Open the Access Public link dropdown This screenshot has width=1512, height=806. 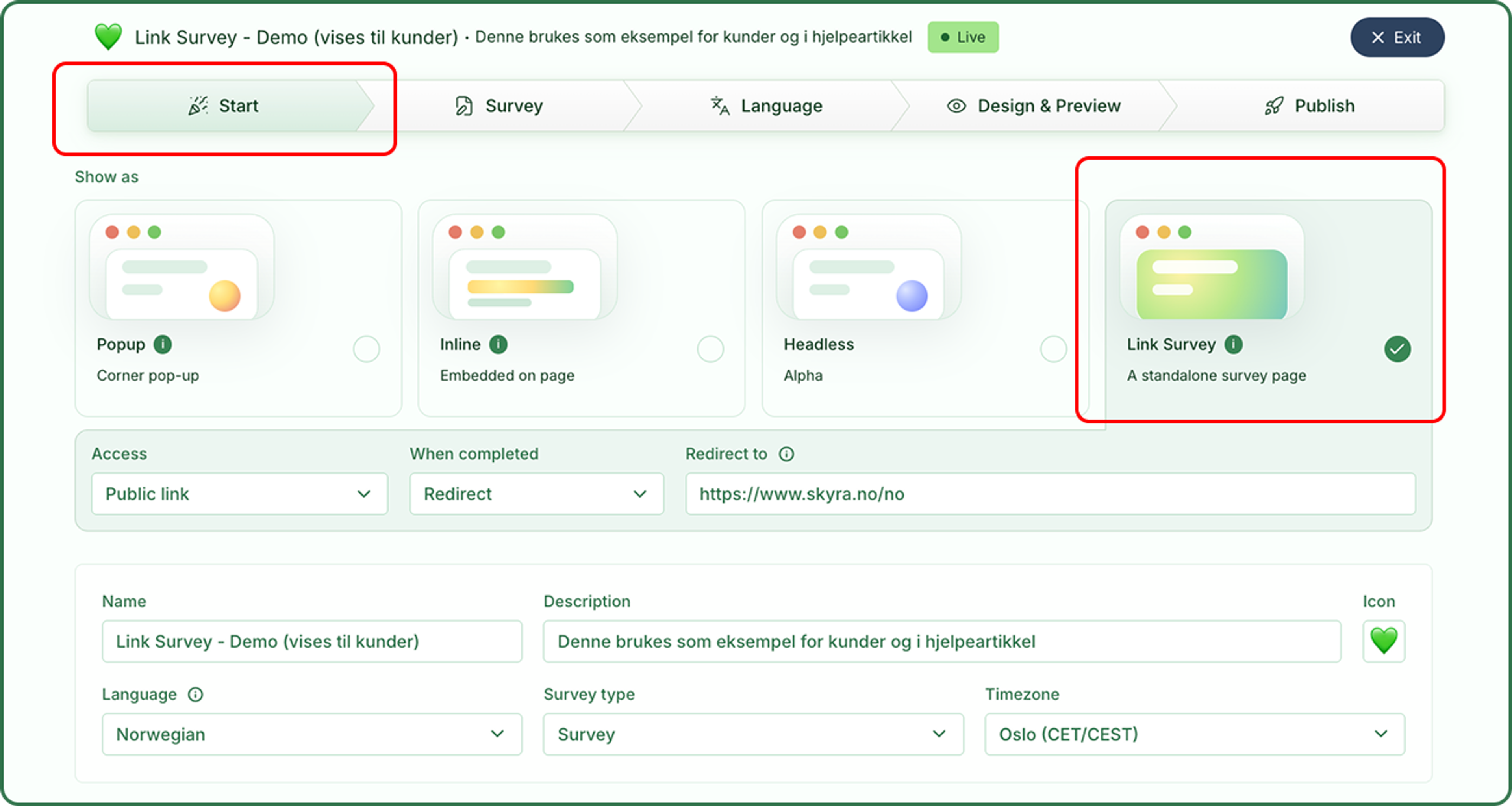coord(239,494)
